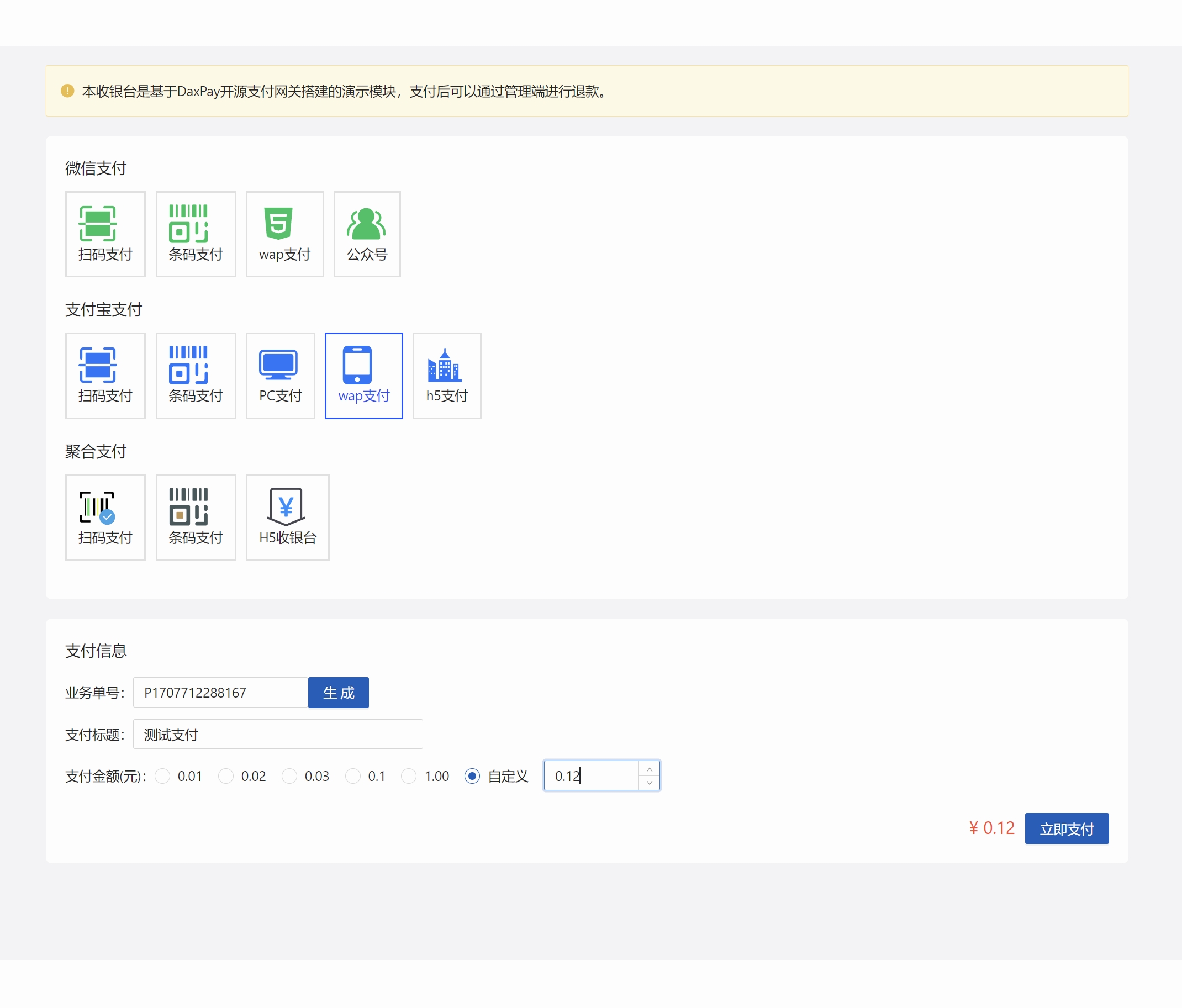Screen dimensions: 1182x1008
Task: Click the 生成 generate button
Action: 338,693
